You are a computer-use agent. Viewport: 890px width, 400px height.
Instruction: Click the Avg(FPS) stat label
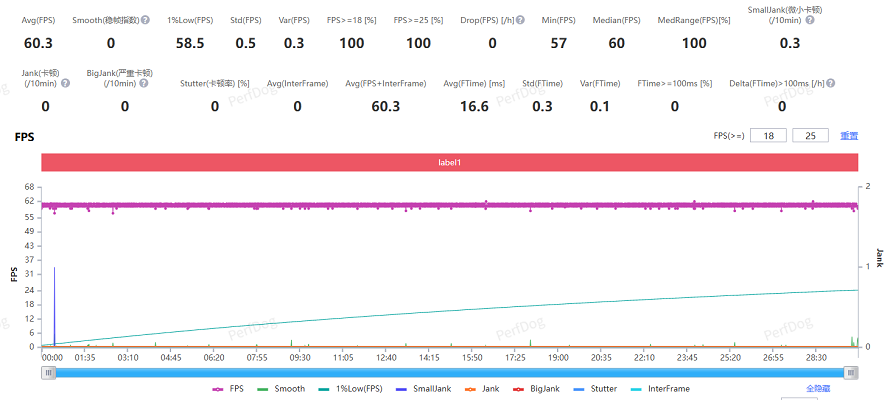click(39, 20)
